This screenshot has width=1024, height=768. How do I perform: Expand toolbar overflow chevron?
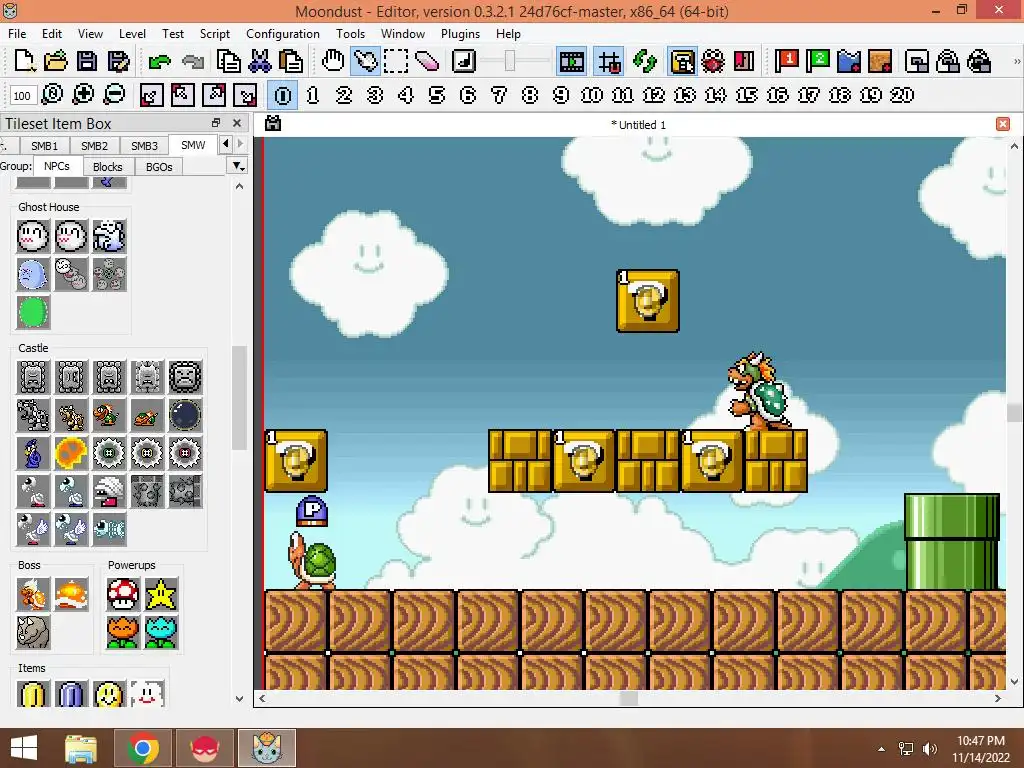click(1017, 61)
